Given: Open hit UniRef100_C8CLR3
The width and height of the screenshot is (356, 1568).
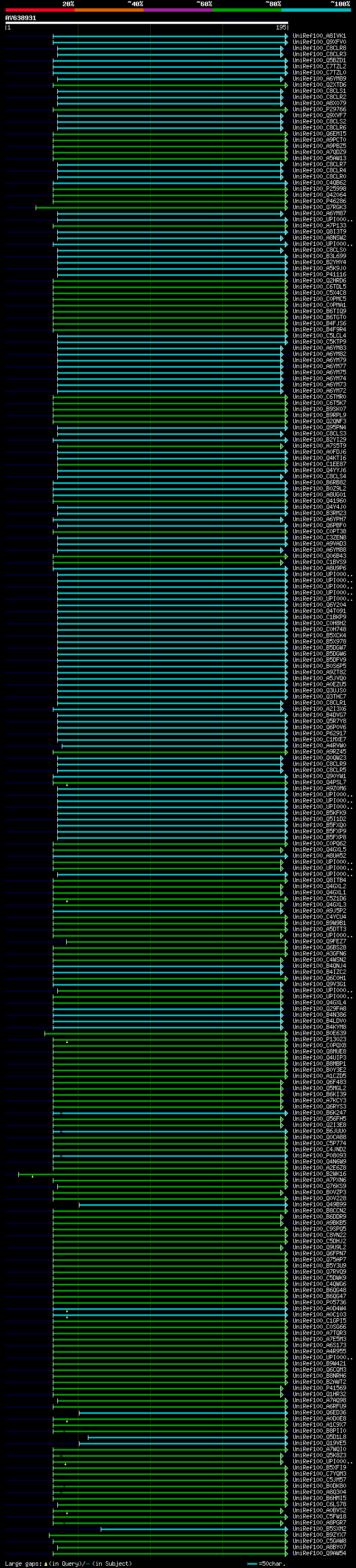Looking at the screenshot, I should pos(319,54).
